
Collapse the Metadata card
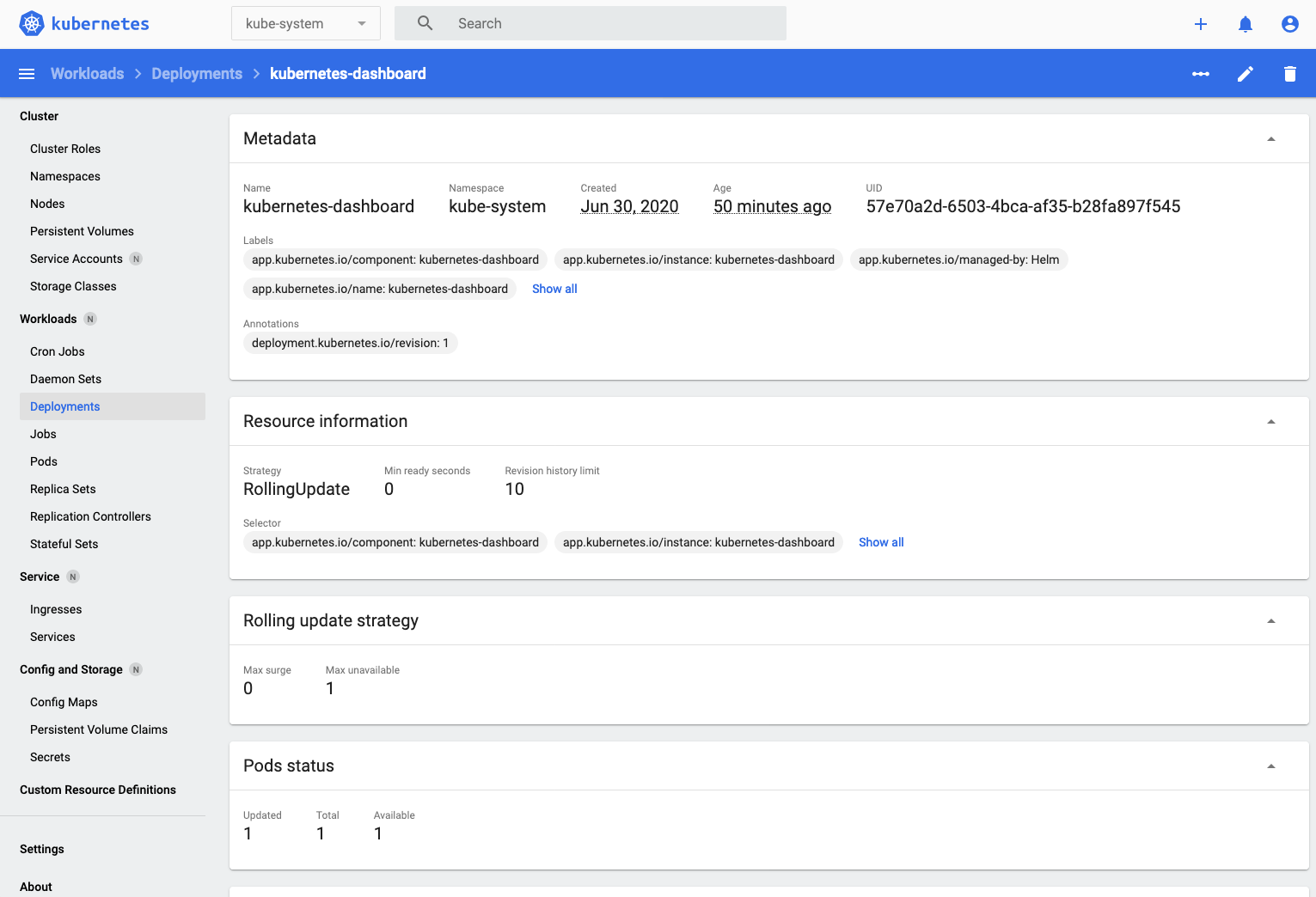1271,139
